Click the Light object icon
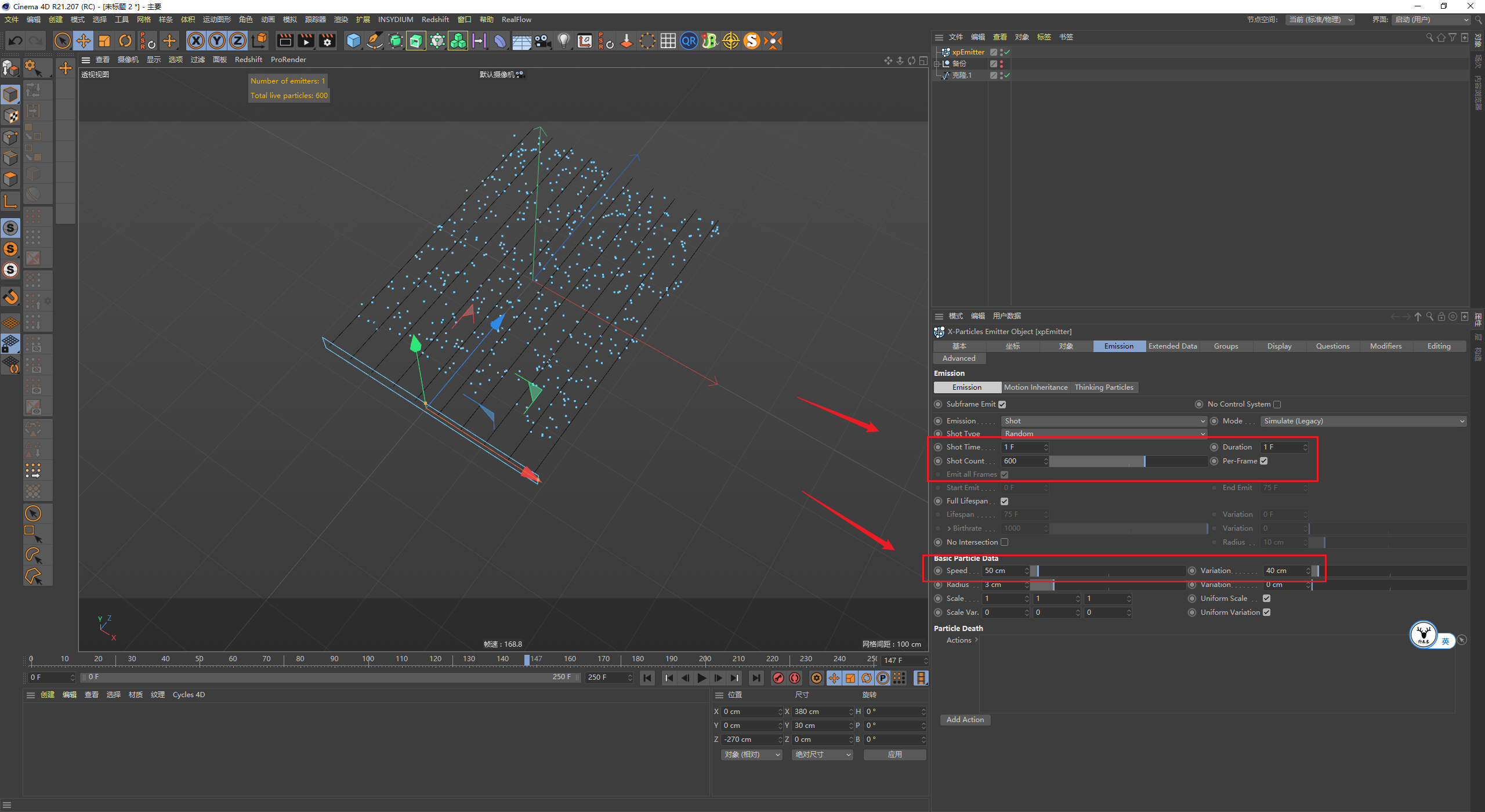1485x812 pixels. 563,41
